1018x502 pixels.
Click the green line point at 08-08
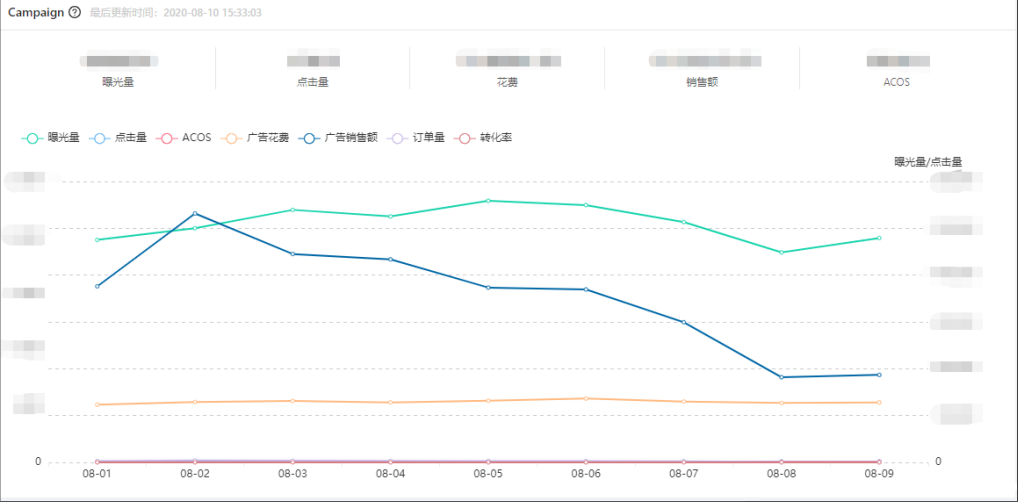point(781,252)
